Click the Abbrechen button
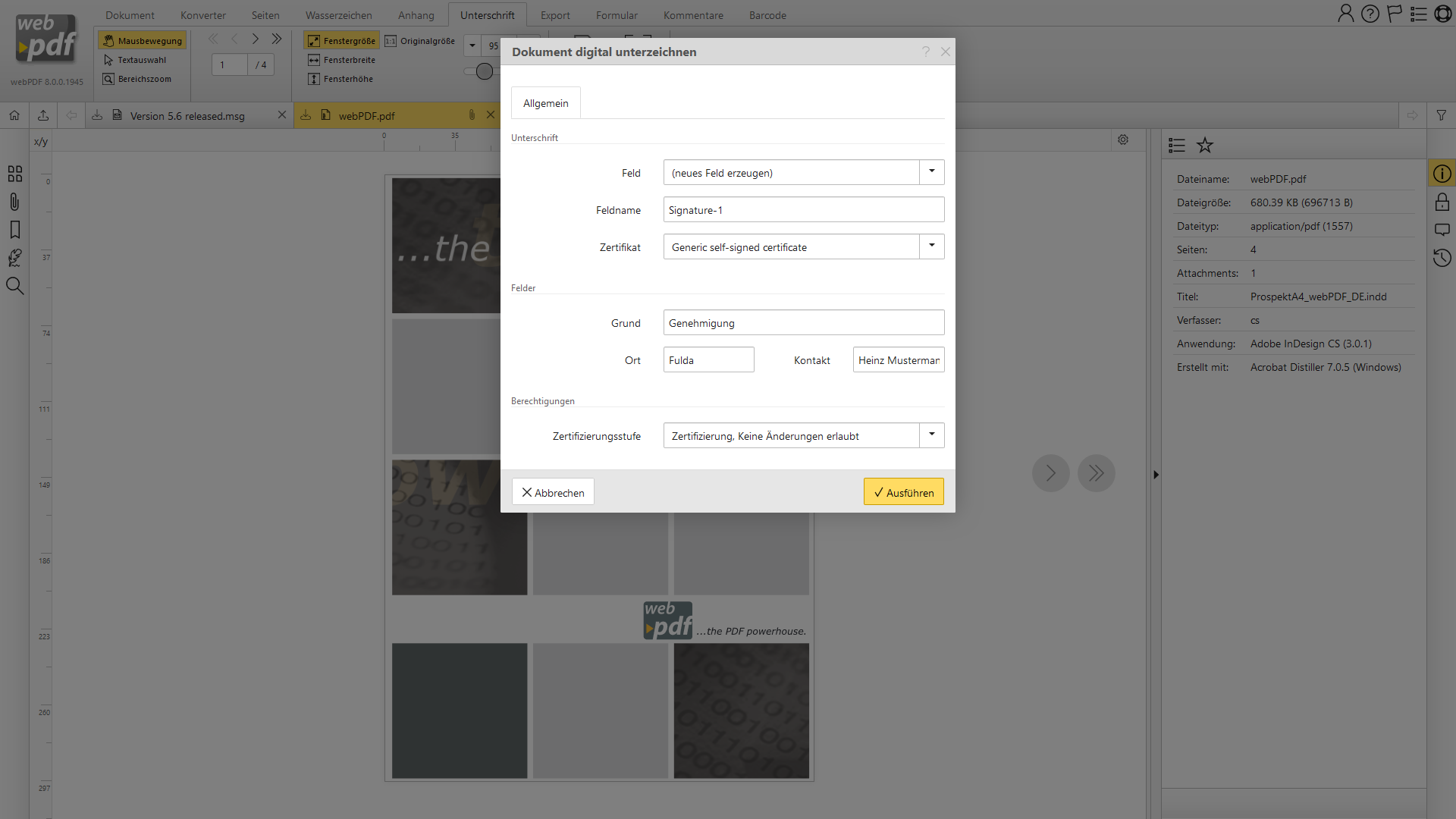Image resolution: width=1456 pixels, height=819 pixels. tap(553, 492)
